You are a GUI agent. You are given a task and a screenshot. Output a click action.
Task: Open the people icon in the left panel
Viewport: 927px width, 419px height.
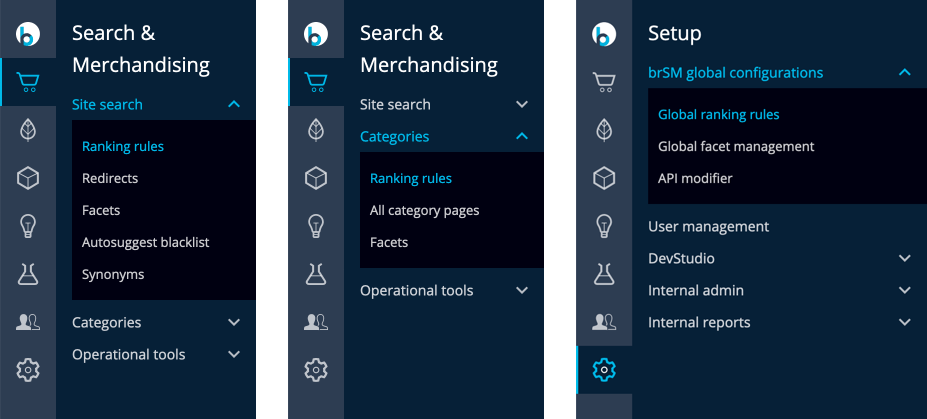[x=28, y=322]
